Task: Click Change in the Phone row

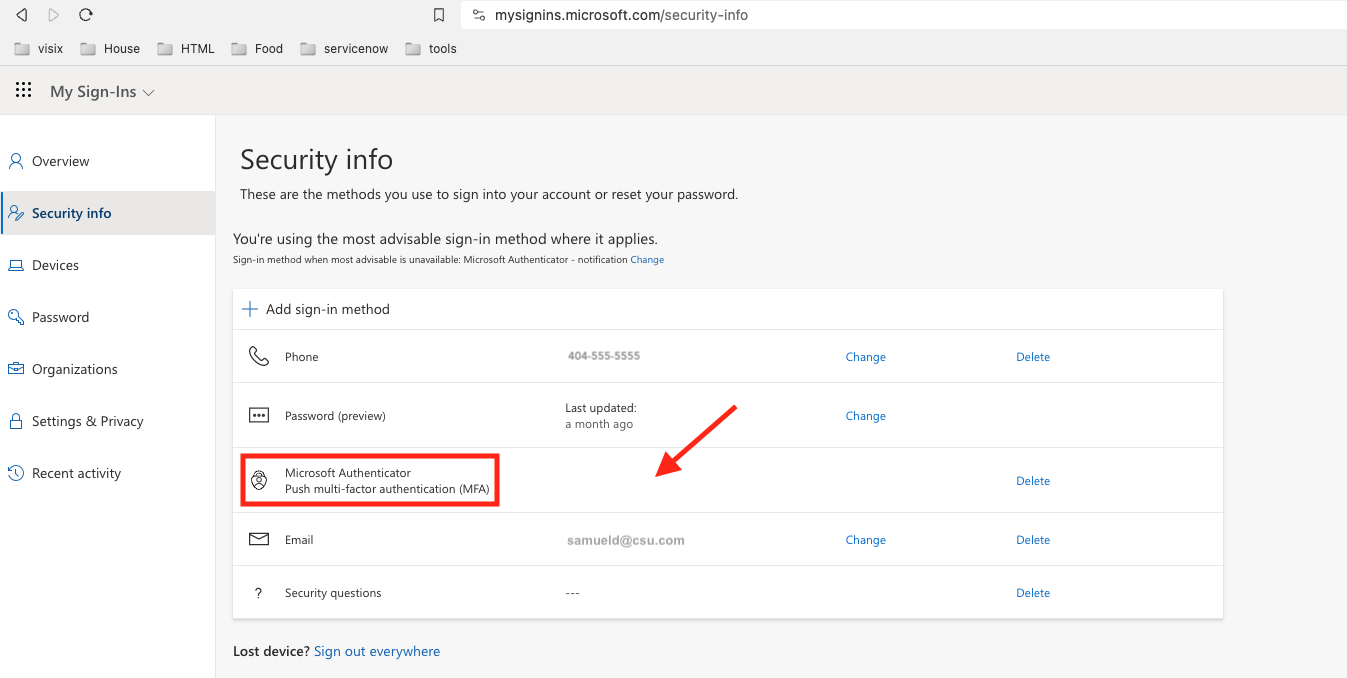Action: click(x=866, y=357)
